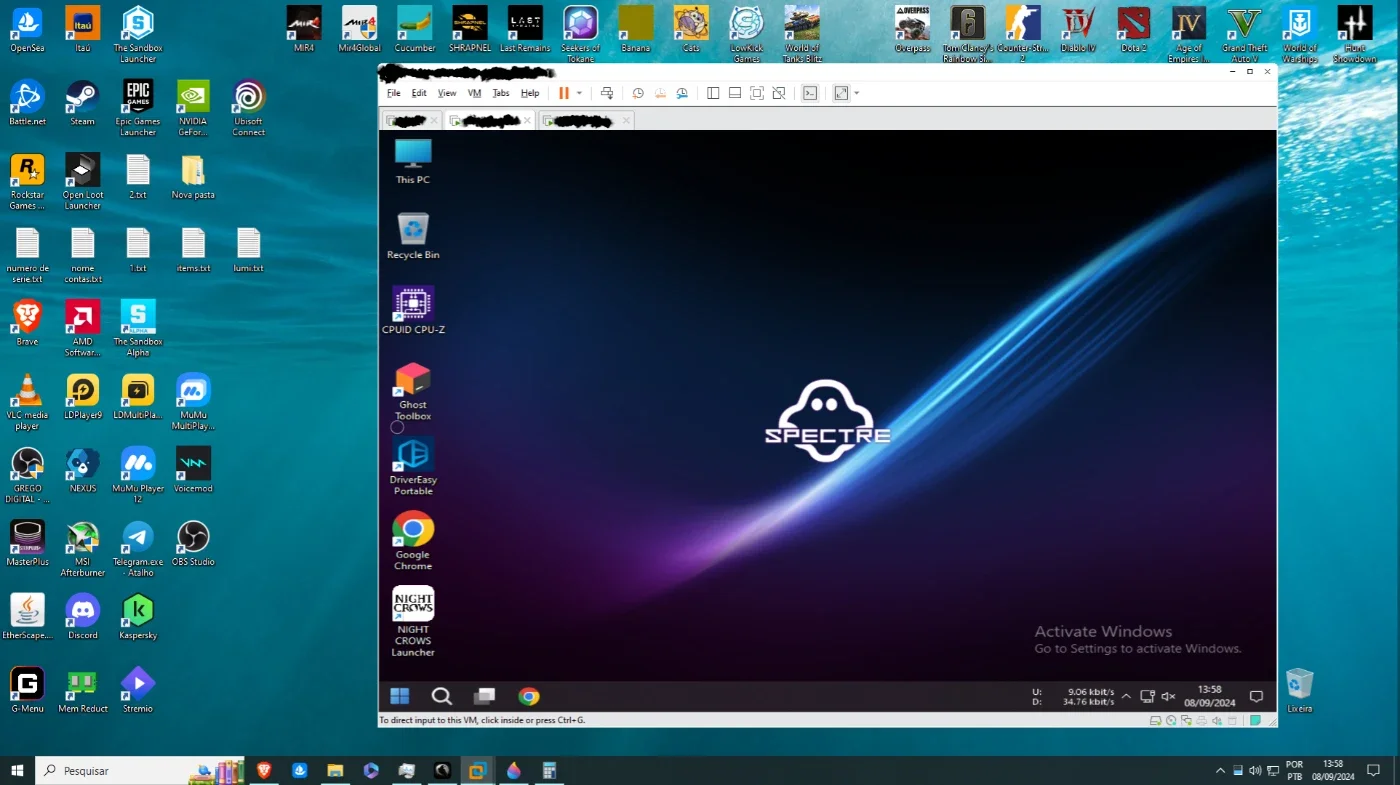The width and height of the screenshot is (1400, 785).
Task: Open the console view icon
Action: (x=810, y=93)
